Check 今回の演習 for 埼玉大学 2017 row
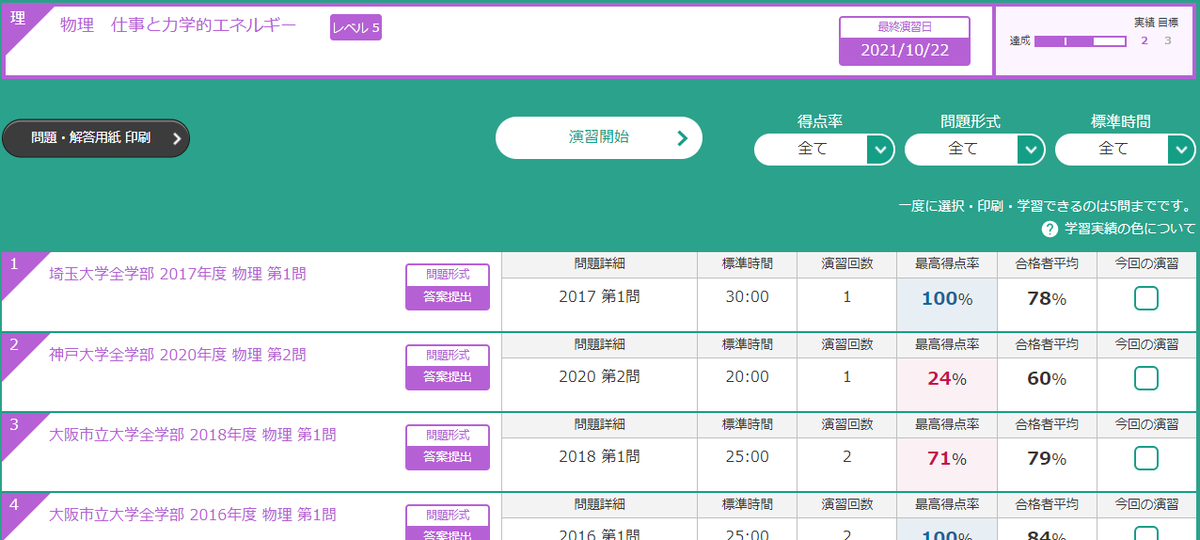Image resolution: width=1200 pixels, height=540 pixels. pos(1146,298)
